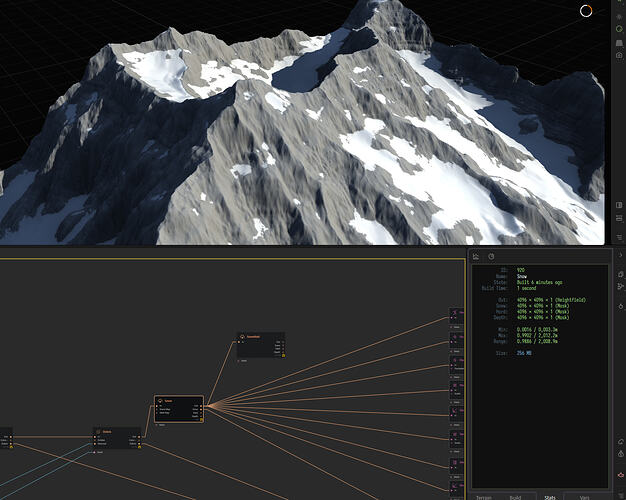Click the terrain icon atop the stats panel
This screenshot has width=626, height=500.
(x=476, y=256)
